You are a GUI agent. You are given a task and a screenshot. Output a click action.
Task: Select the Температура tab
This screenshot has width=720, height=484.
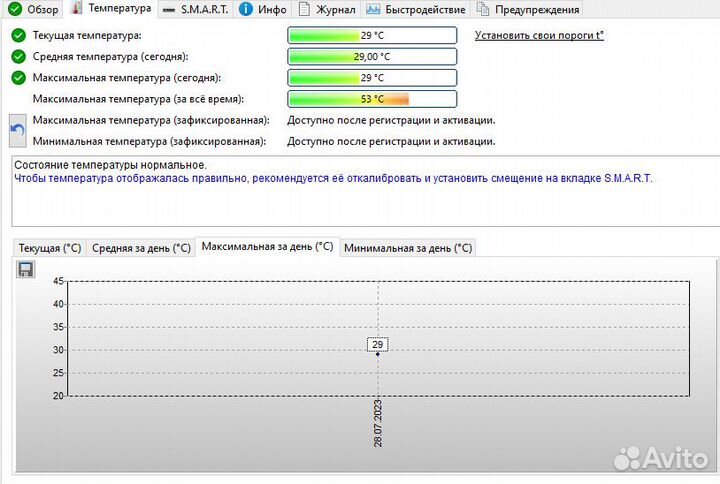(112, 8)
